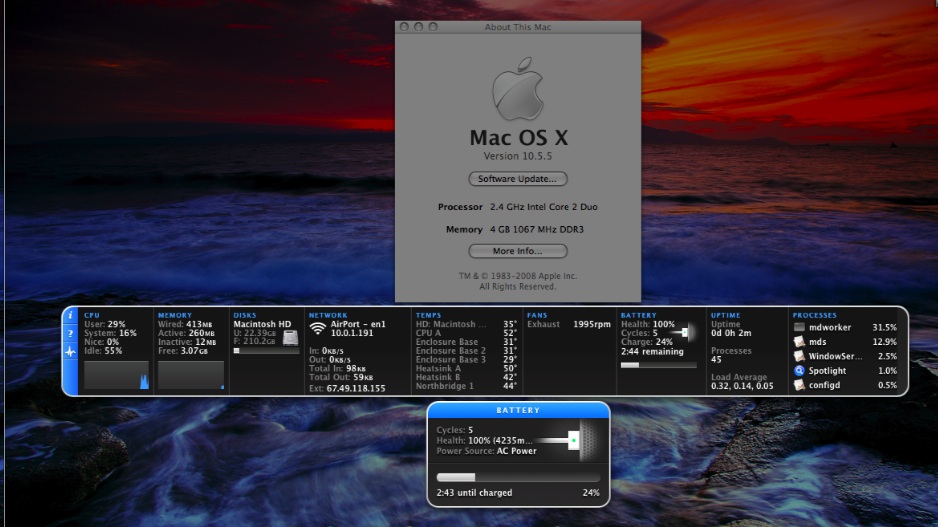Click the memory usage history graph
The height and width of the screenshot is (527, 938).
click(x=191, y=375)
